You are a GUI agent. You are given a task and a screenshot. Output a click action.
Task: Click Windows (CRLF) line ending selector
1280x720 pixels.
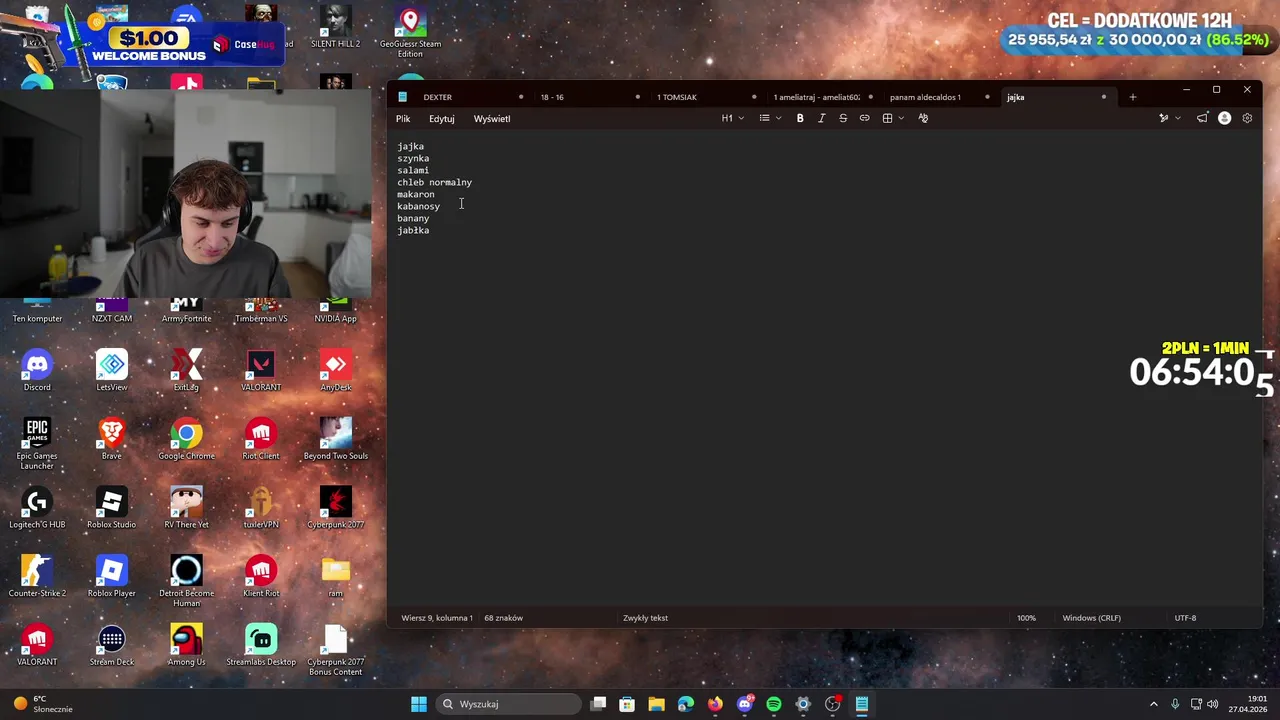(1091, 618)
